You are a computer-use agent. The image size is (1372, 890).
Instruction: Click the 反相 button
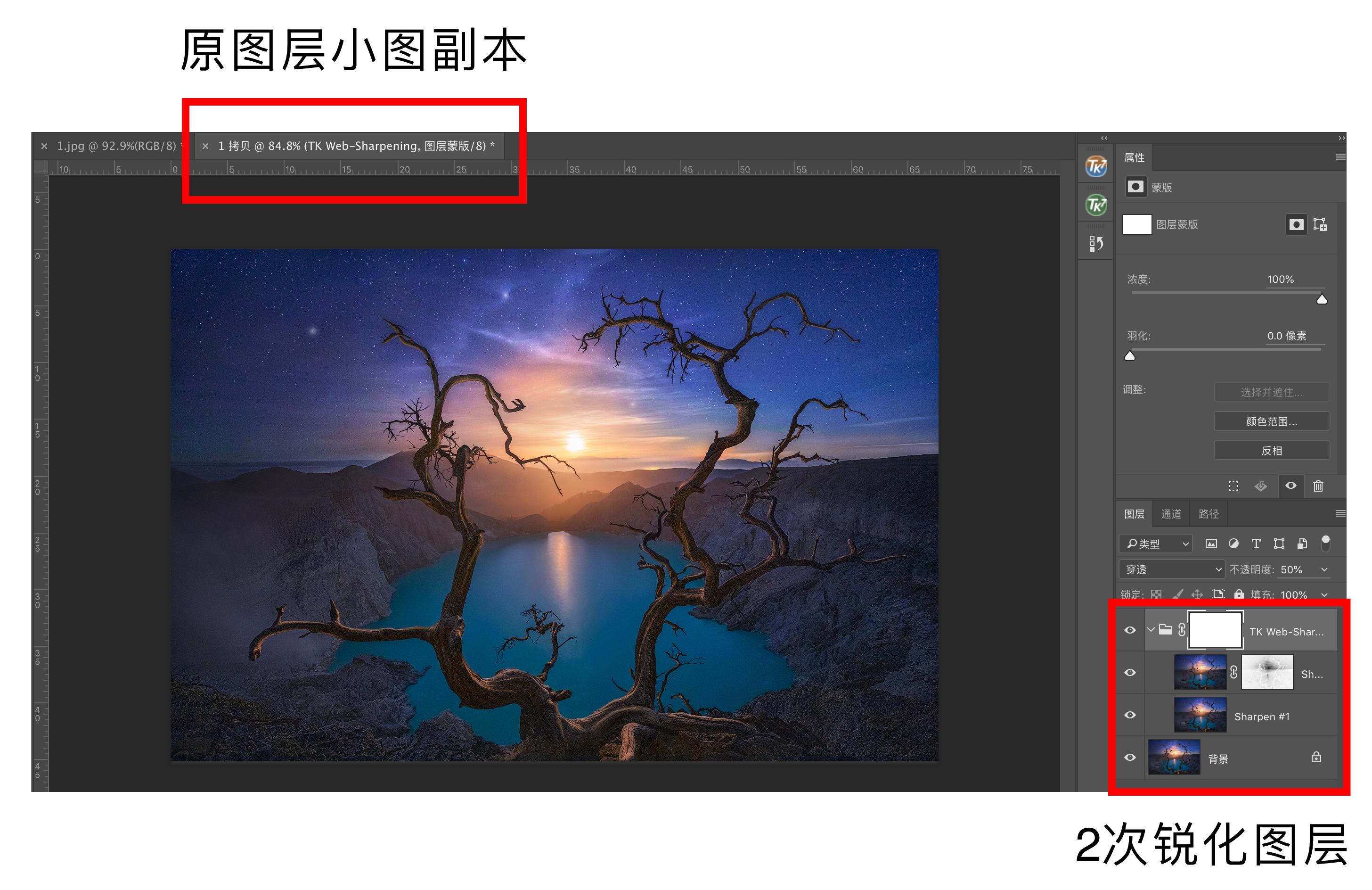pos(1271,451)
